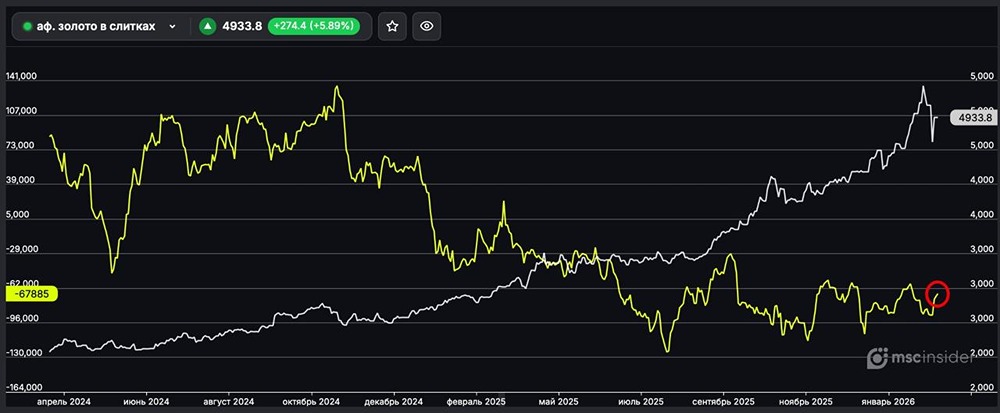Select февраль 2025 on the time axis
Screen dimensions: 1000x413
point(476,402)
